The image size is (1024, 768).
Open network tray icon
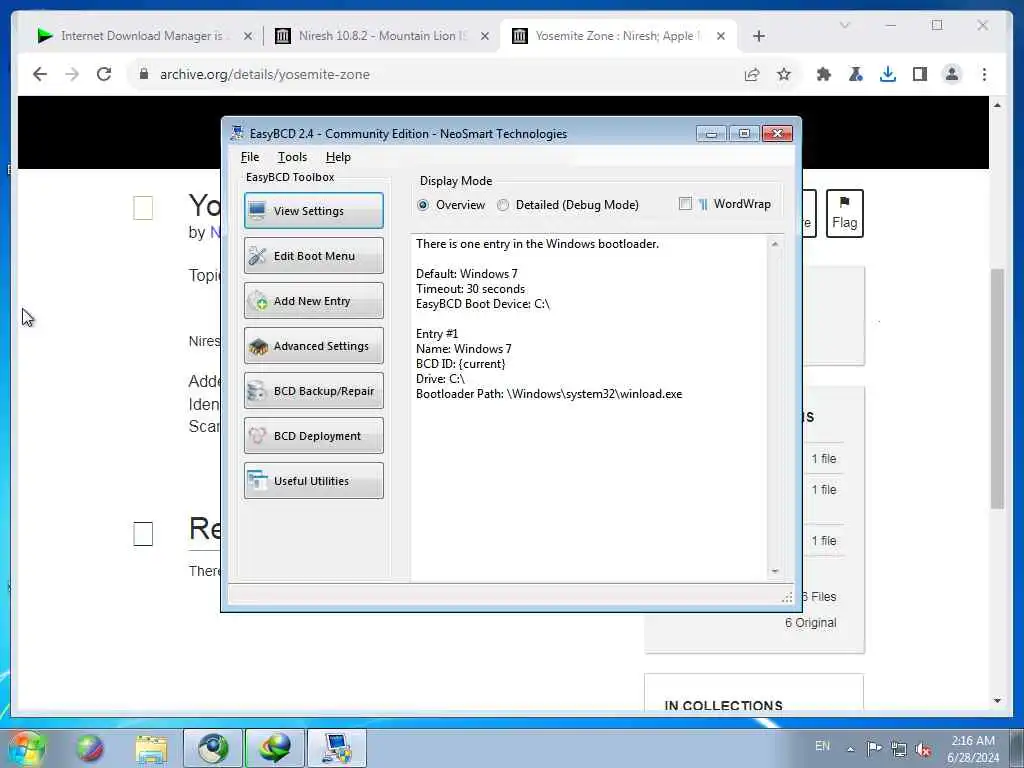[x=899, y=748]
